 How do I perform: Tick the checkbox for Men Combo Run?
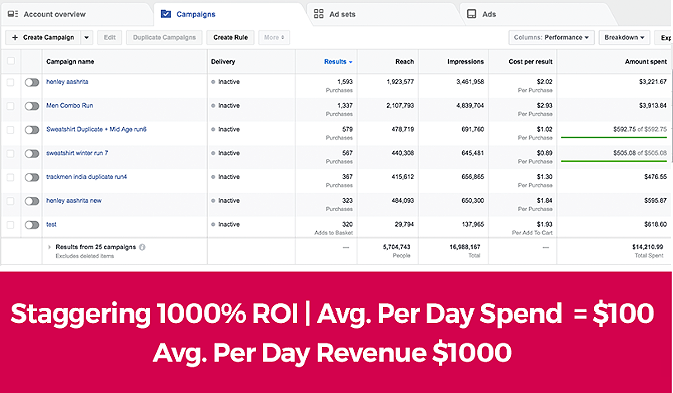tap(10, 106)
